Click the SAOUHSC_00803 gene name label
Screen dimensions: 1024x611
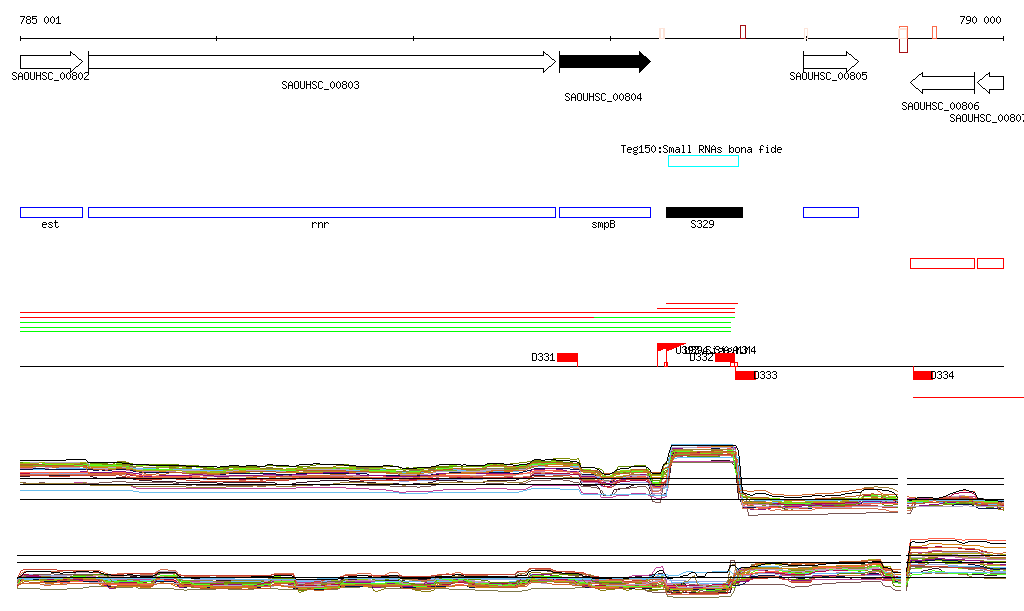(321, 85)
